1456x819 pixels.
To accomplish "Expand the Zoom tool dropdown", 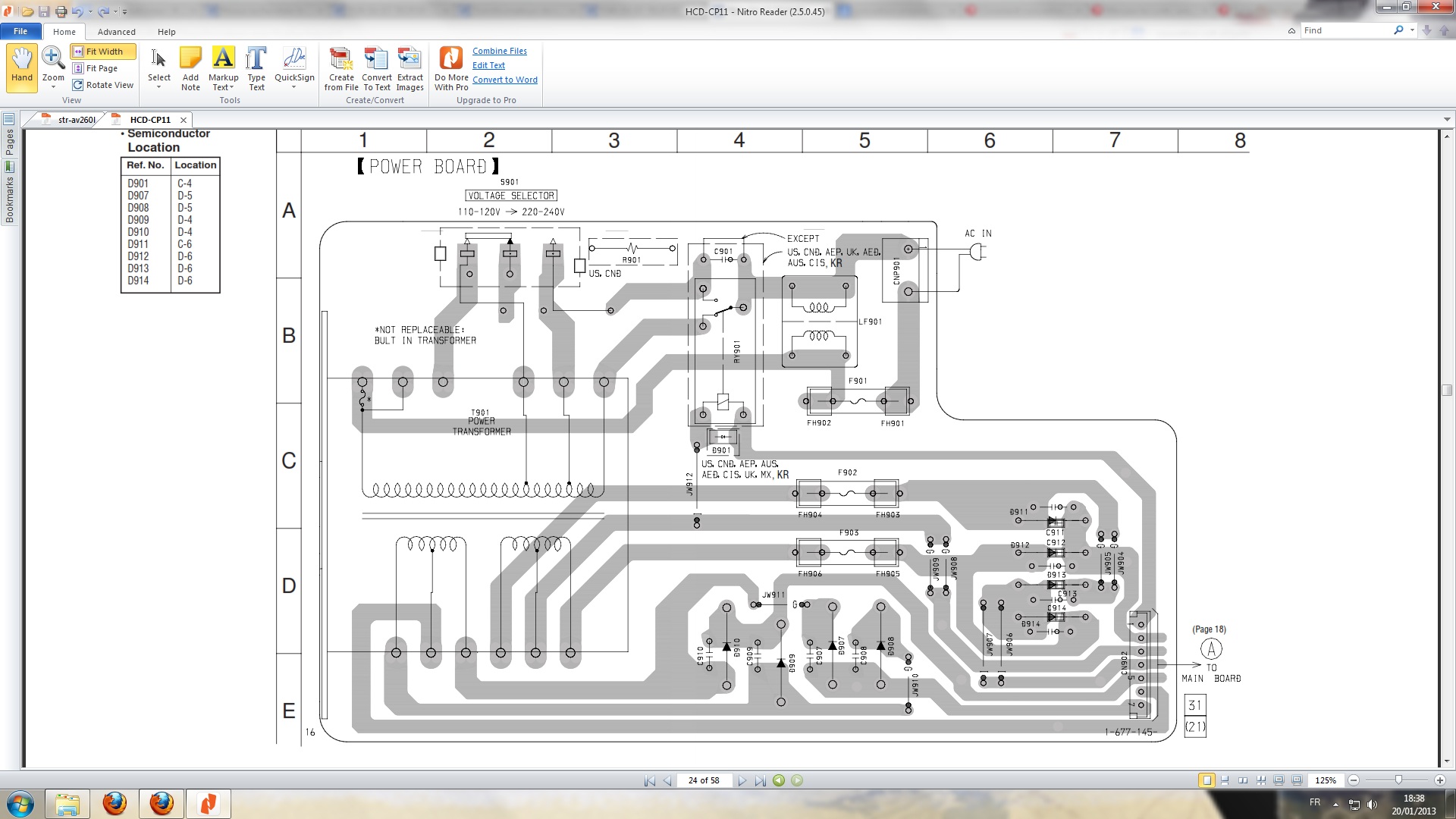I will 53,87.
